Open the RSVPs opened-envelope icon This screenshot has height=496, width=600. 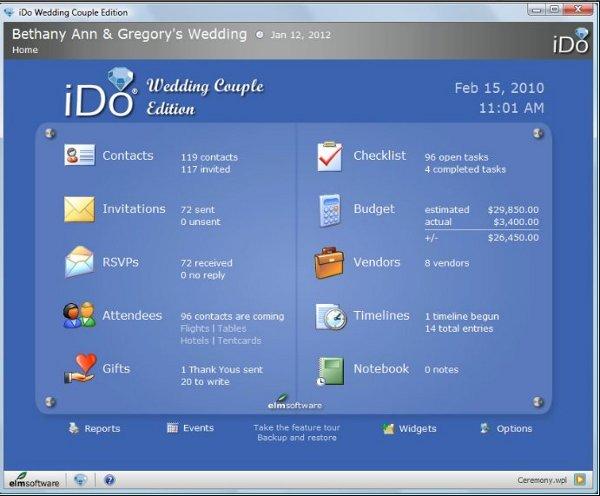click(x=78, y=263)
